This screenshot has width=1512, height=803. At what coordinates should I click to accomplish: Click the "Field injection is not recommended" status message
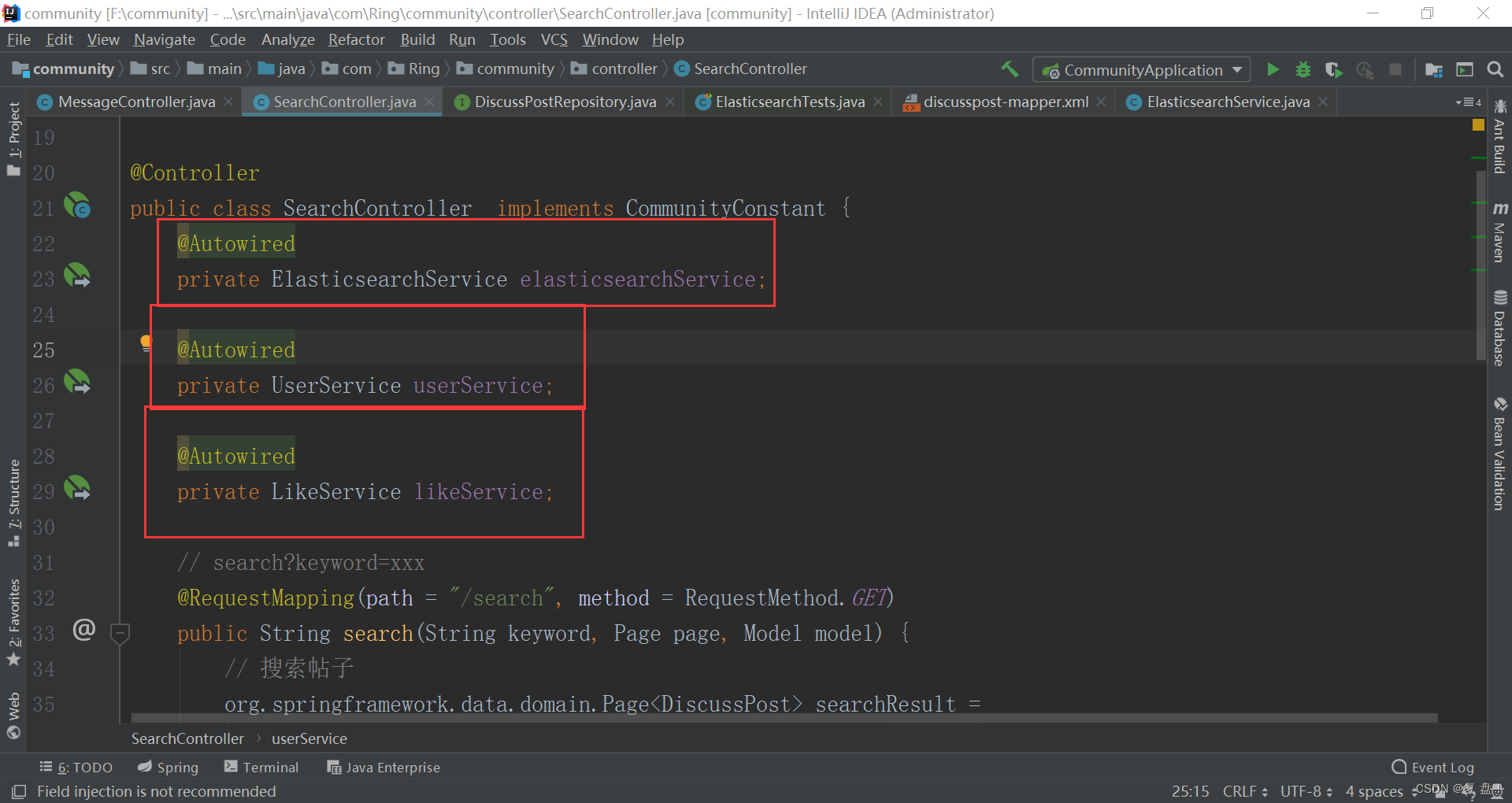pos(156,791)
